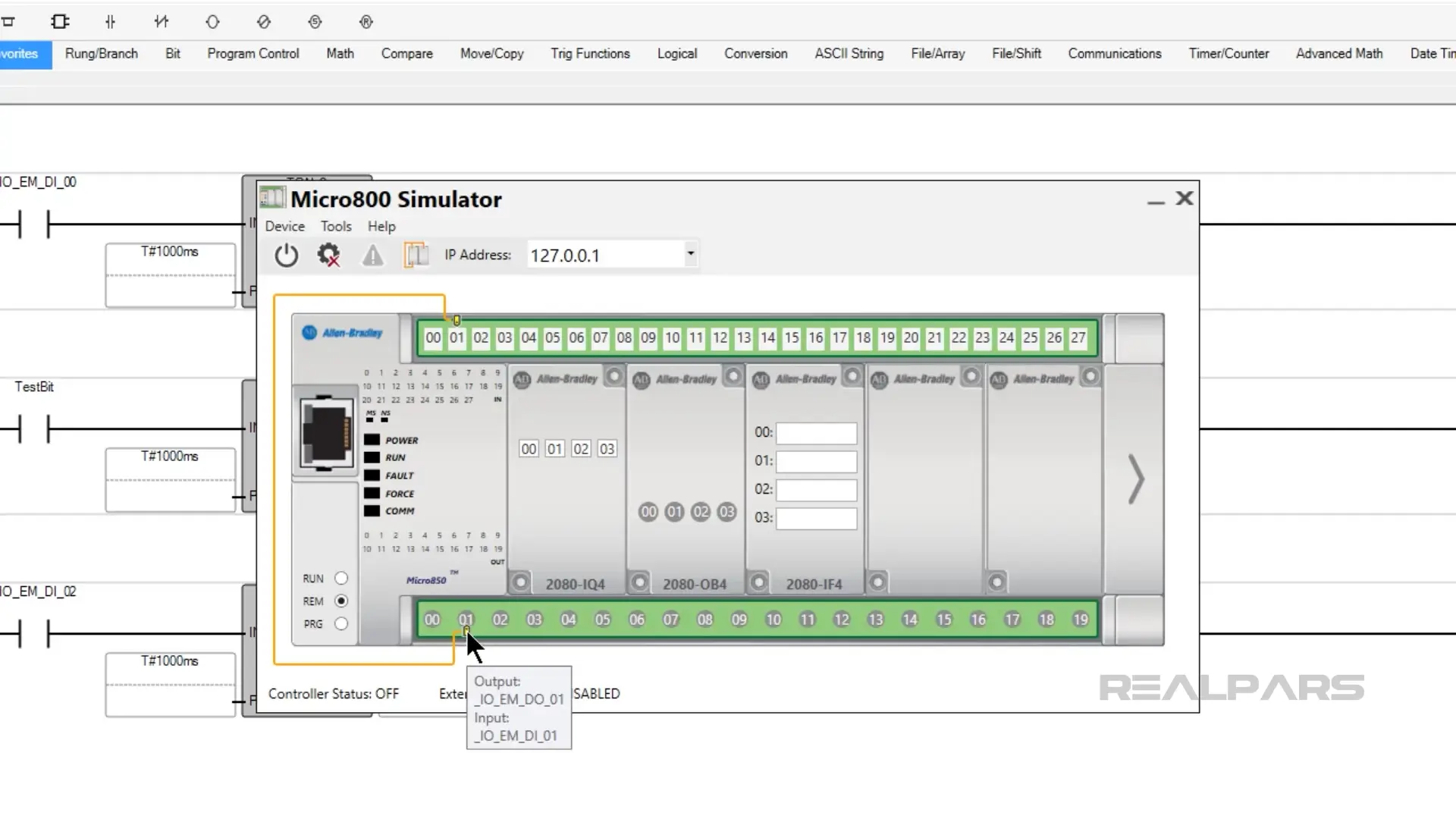This screenshot has width=1456, height=819.
Task: Click the _IO_EM_DI_02 contact on ladder
Action: click(34, 633)
